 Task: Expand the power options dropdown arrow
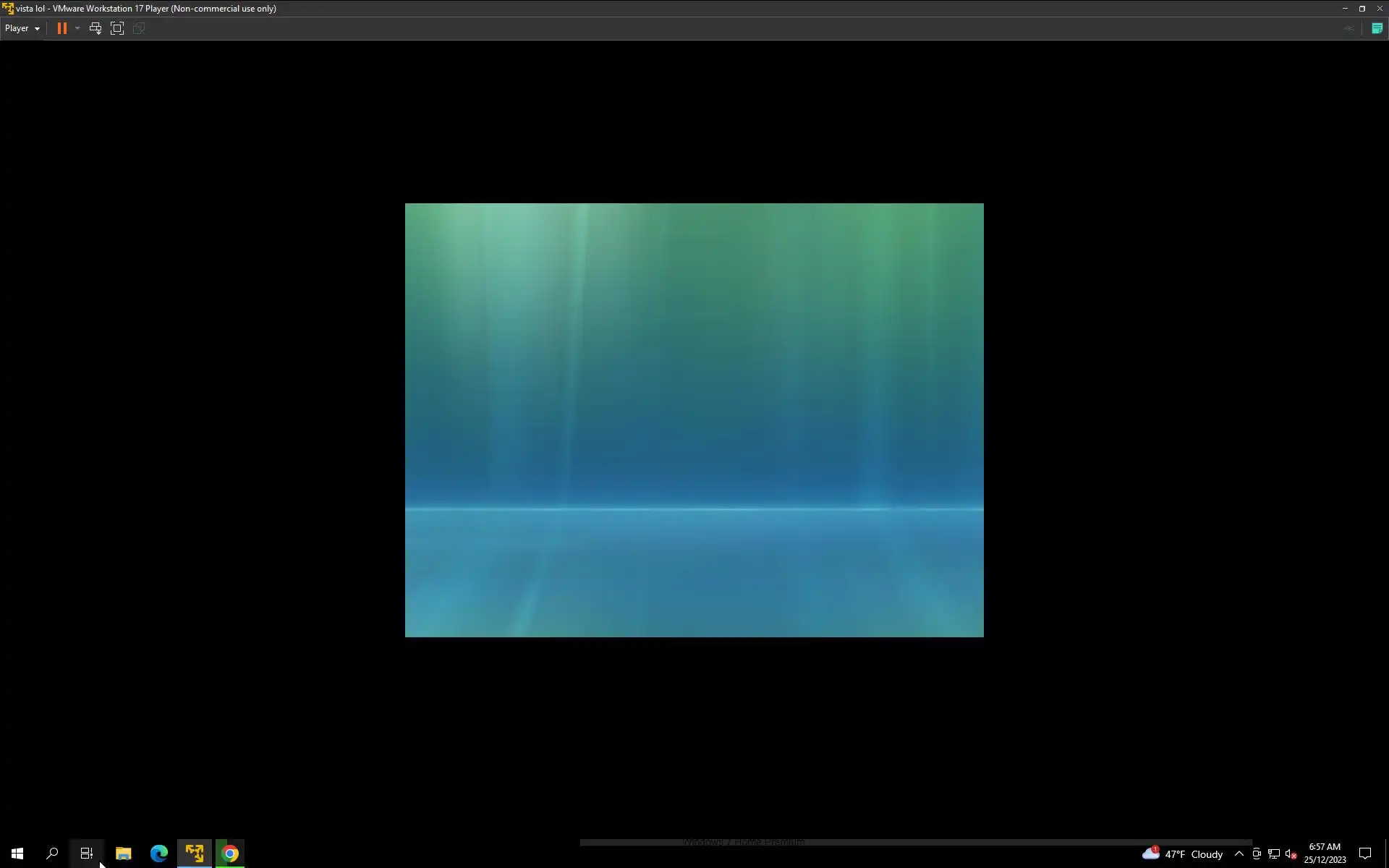(x=77, y=28)
